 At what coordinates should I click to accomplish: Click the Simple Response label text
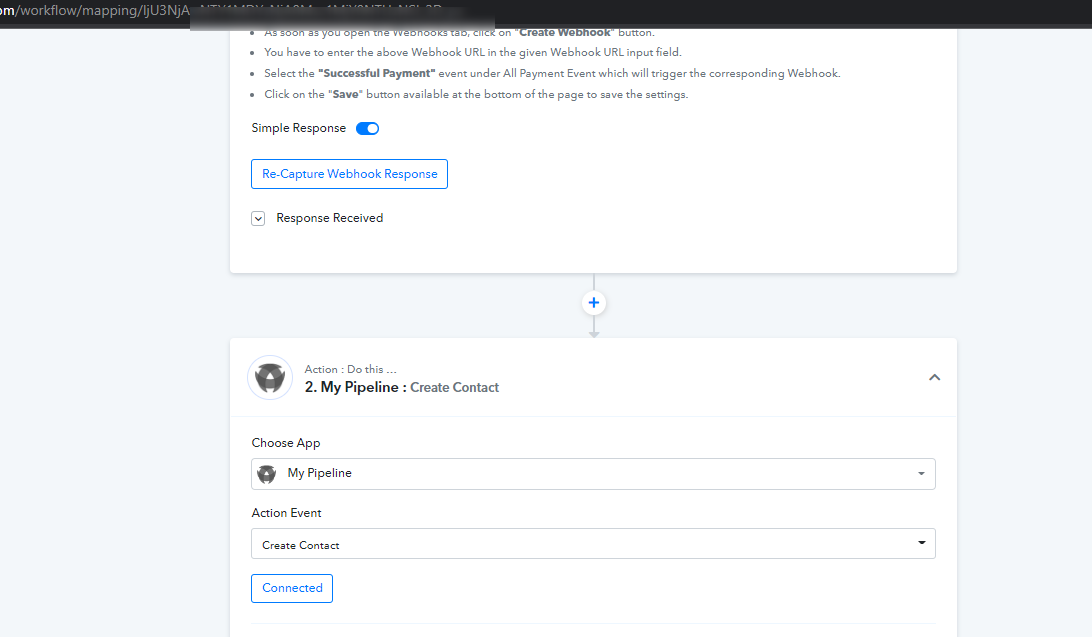299,128
